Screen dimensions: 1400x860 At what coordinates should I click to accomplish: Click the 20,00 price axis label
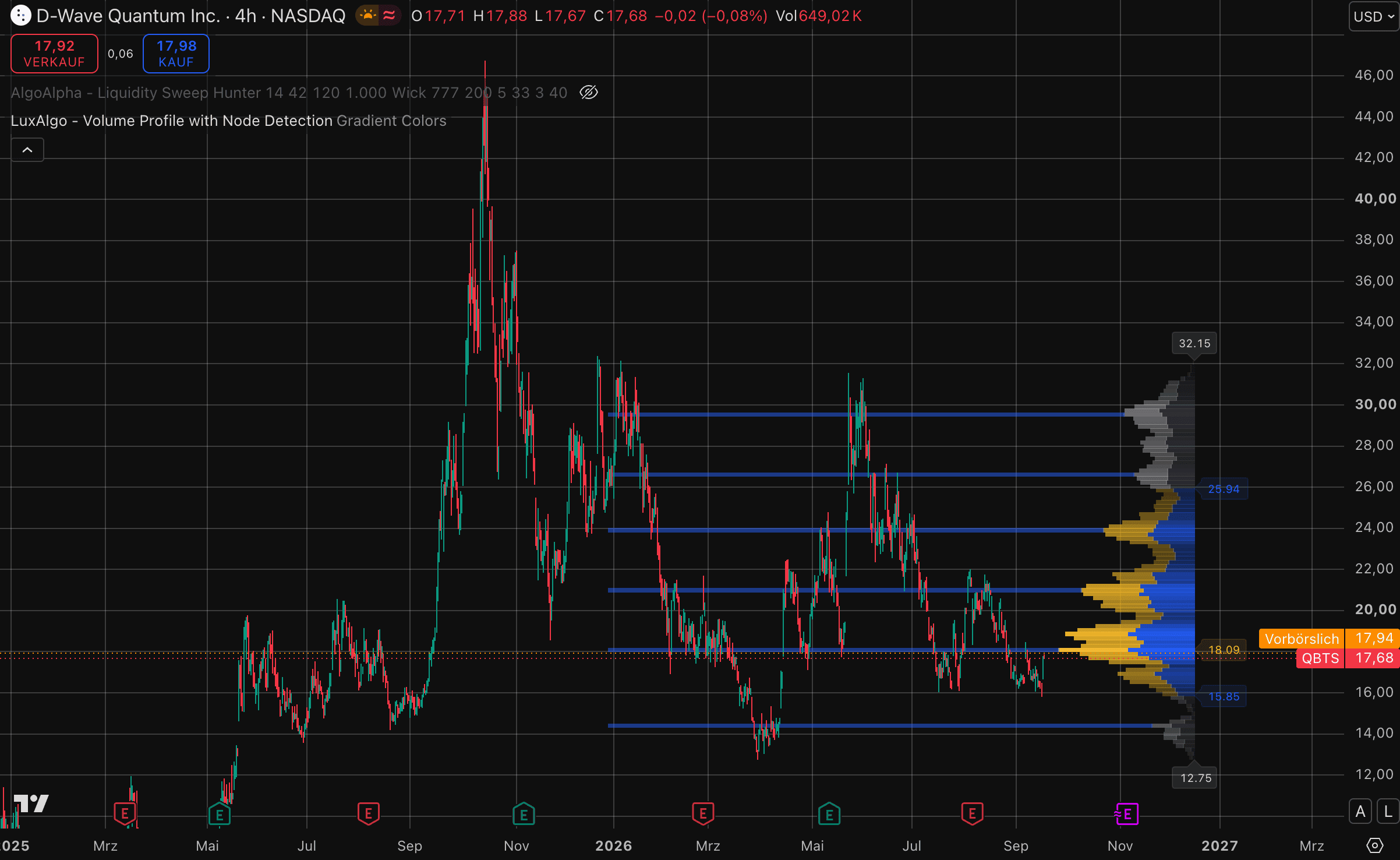pyautogui.click(x=1375, y=609)
